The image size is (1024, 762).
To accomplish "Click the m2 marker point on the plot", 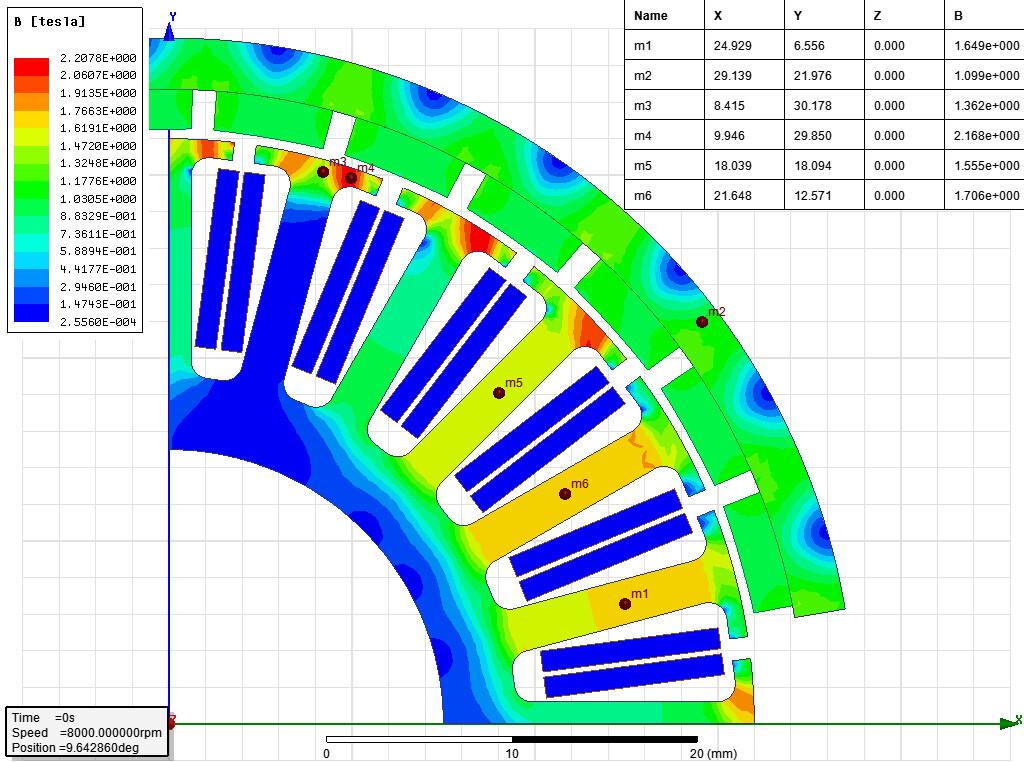I will pyautogui.click(x=702, y=322).
